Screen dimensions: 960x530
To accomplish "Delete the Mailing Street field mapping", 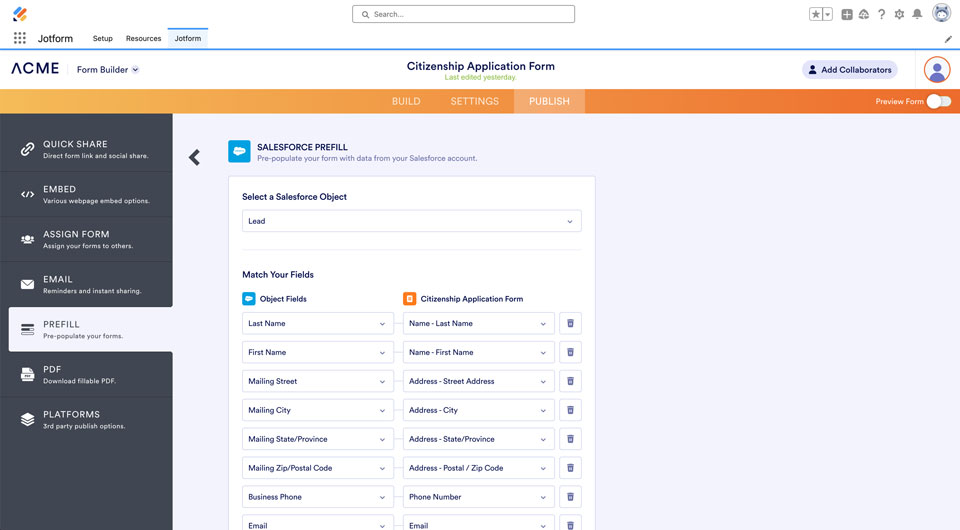I will point(570,381).
